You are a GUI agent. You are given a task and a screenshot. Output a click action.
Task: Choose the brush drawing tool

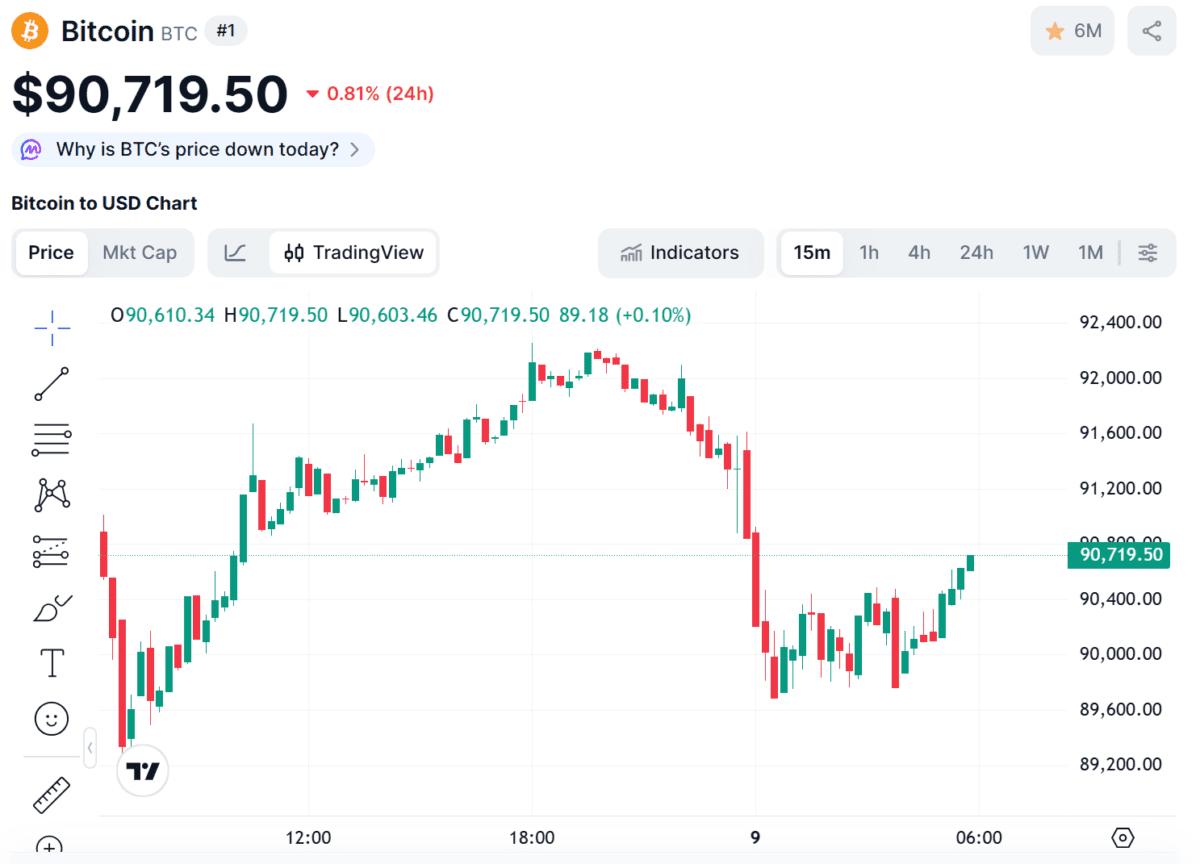[x=52, y=607]
